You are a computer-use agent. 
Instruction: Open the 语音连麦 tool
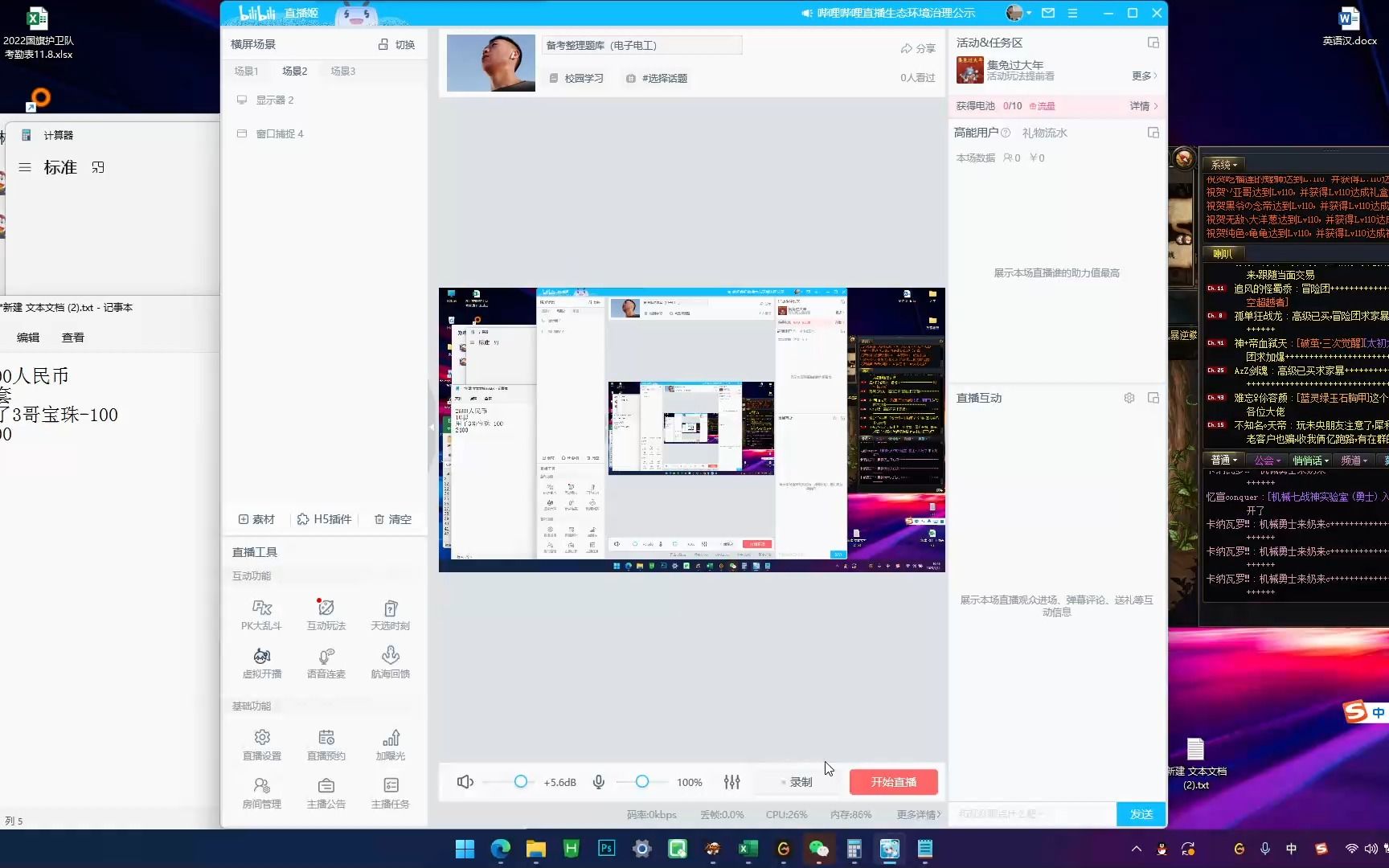coord(326,663)
